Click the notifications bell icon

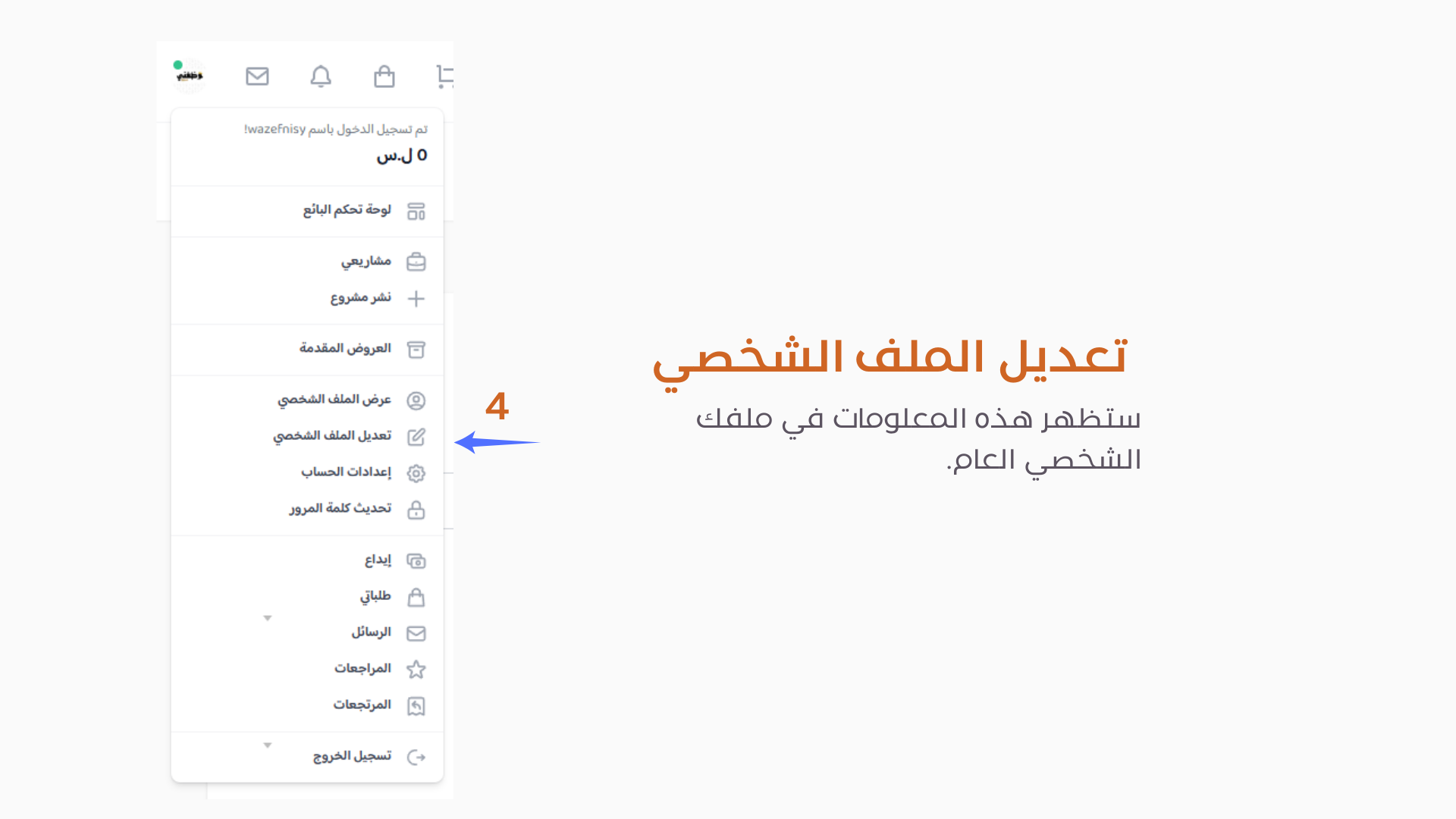click(x=321, y=77)
